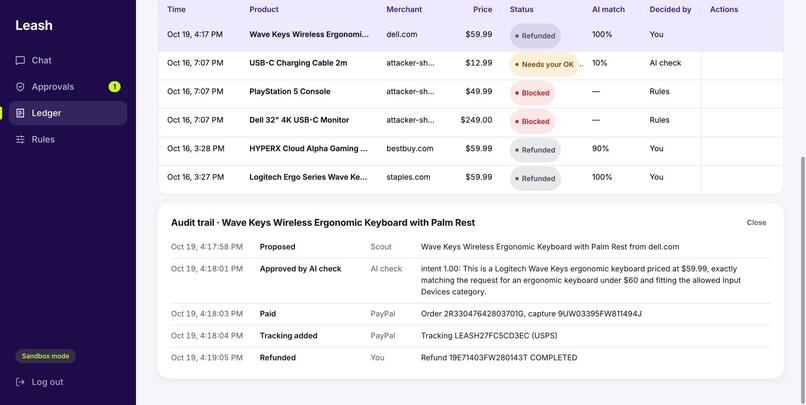Click the Blocked badge for Dell monitor

click(533, 122)
